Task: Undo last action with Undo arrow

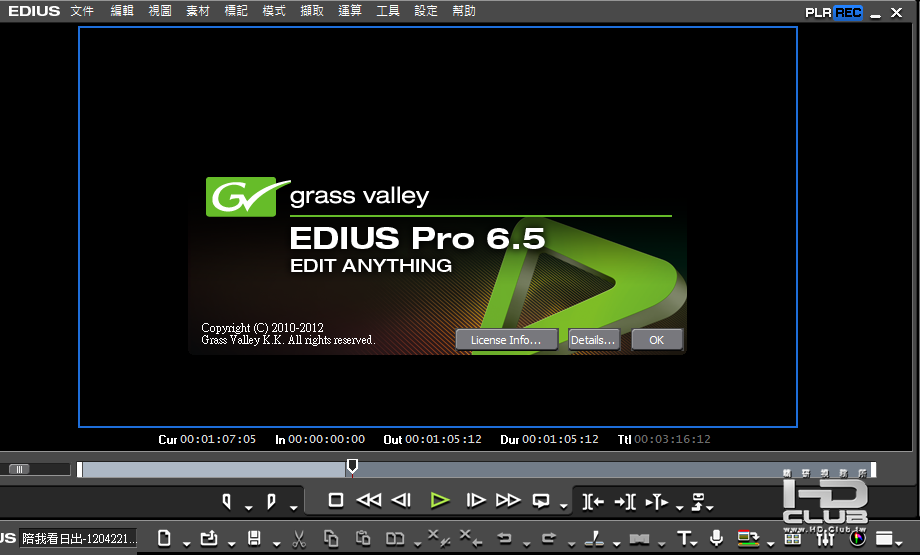Action: coord(504,538)
